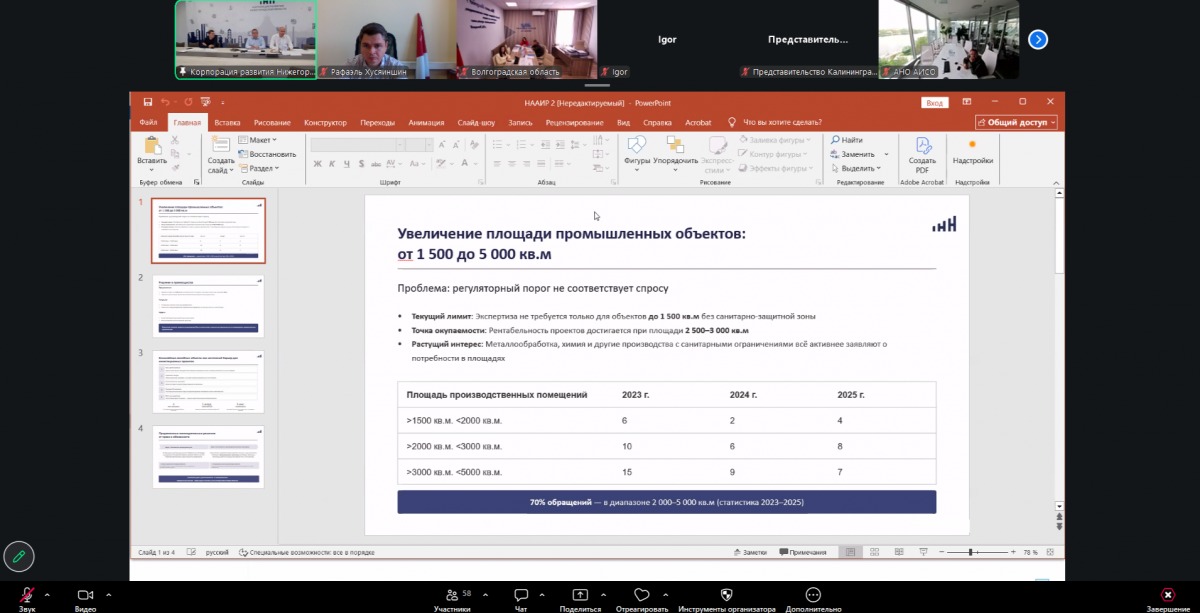Image resolution: width=1200 pixels, height=613 pixels.
Task: End the meeting with Завершение
Action: (1168, 595)
